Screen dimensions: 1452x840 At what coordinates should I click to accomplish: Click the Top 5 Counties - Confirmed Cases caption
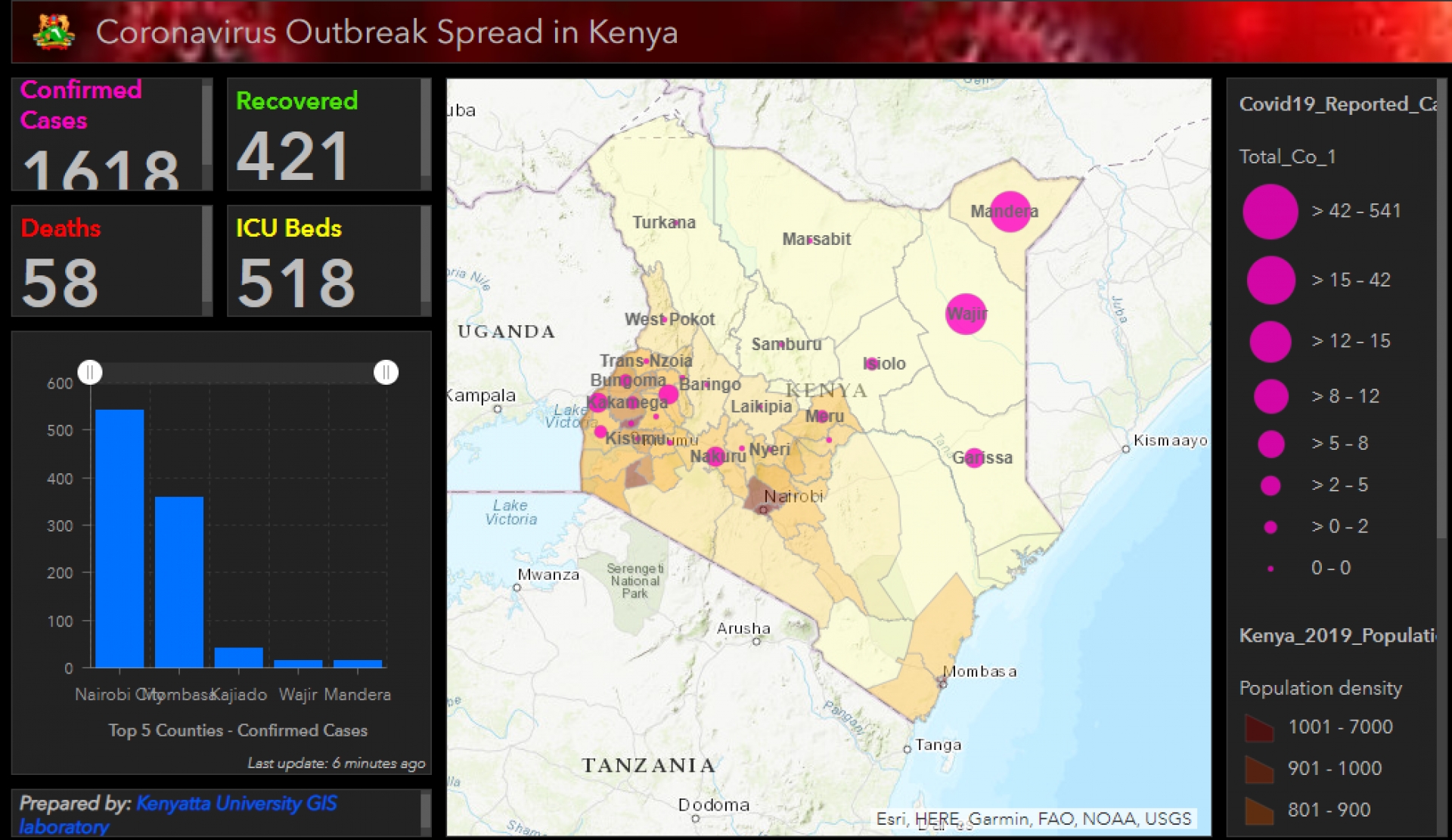pos(237,730)
